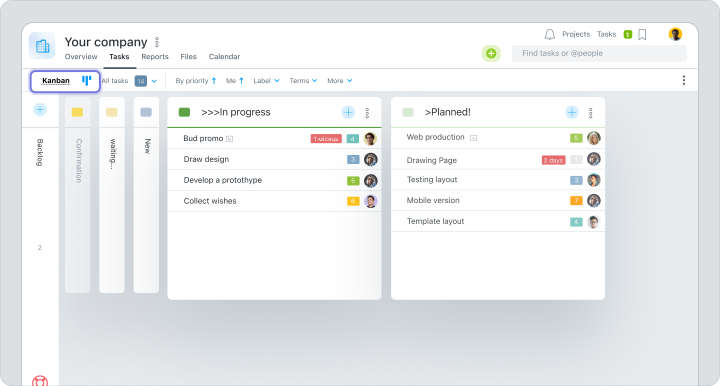
Task: Click the green In progress color swatch
Action: pos(184,112)
